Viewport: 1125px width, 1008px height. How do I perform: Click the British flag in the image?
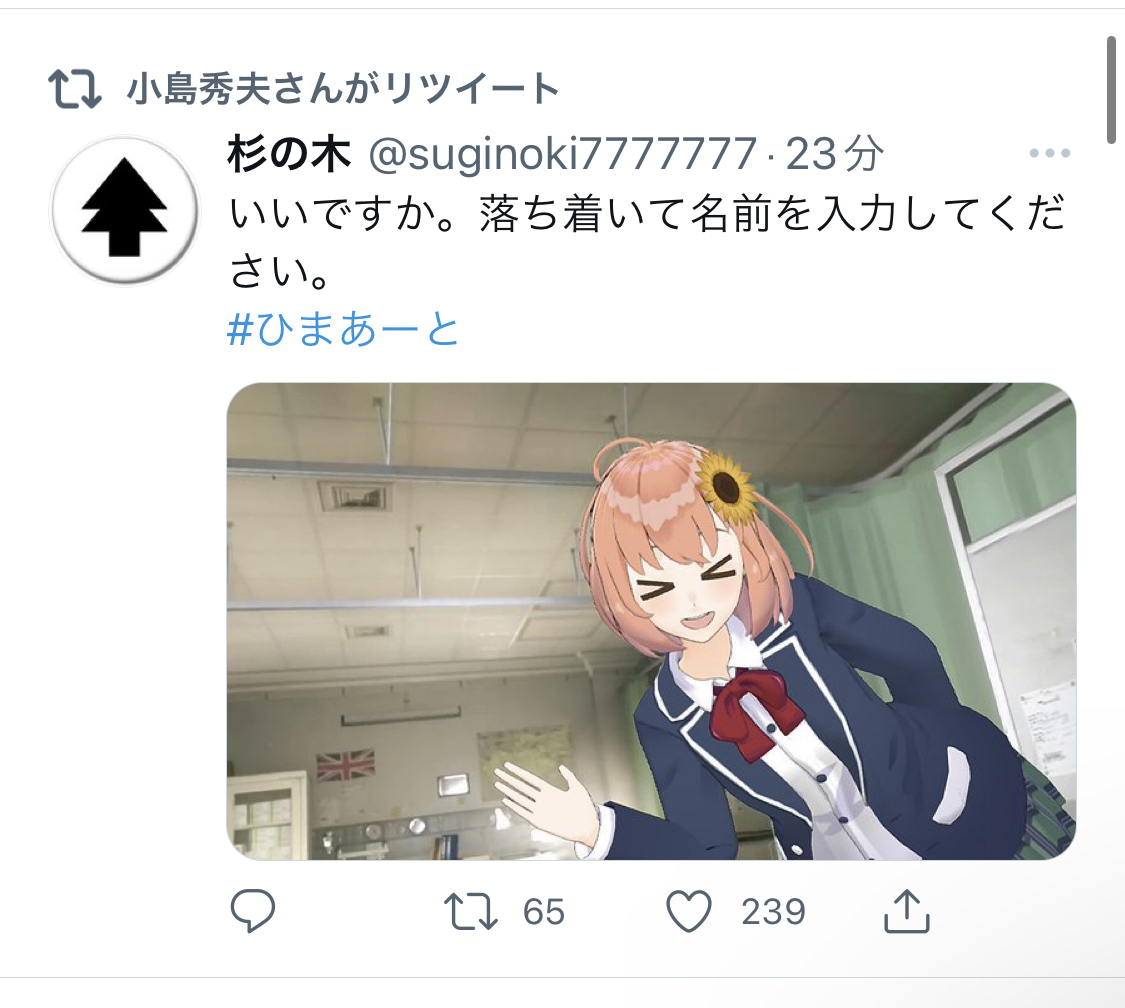(x=345, y=765)
